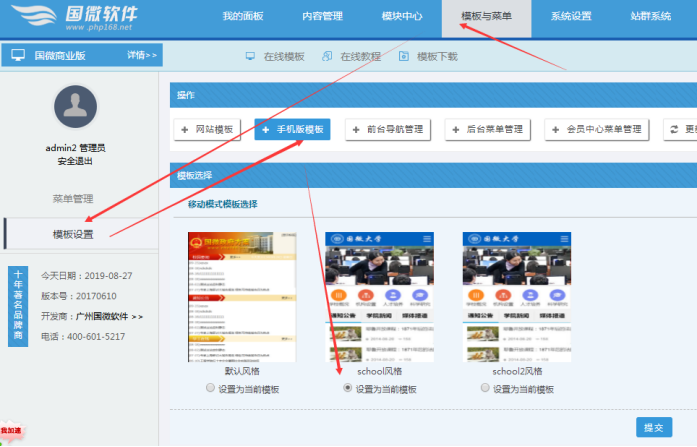Screen dimensions: 697x447
Task: Click the 模板下载 icon
Action: tap(403, 57)
